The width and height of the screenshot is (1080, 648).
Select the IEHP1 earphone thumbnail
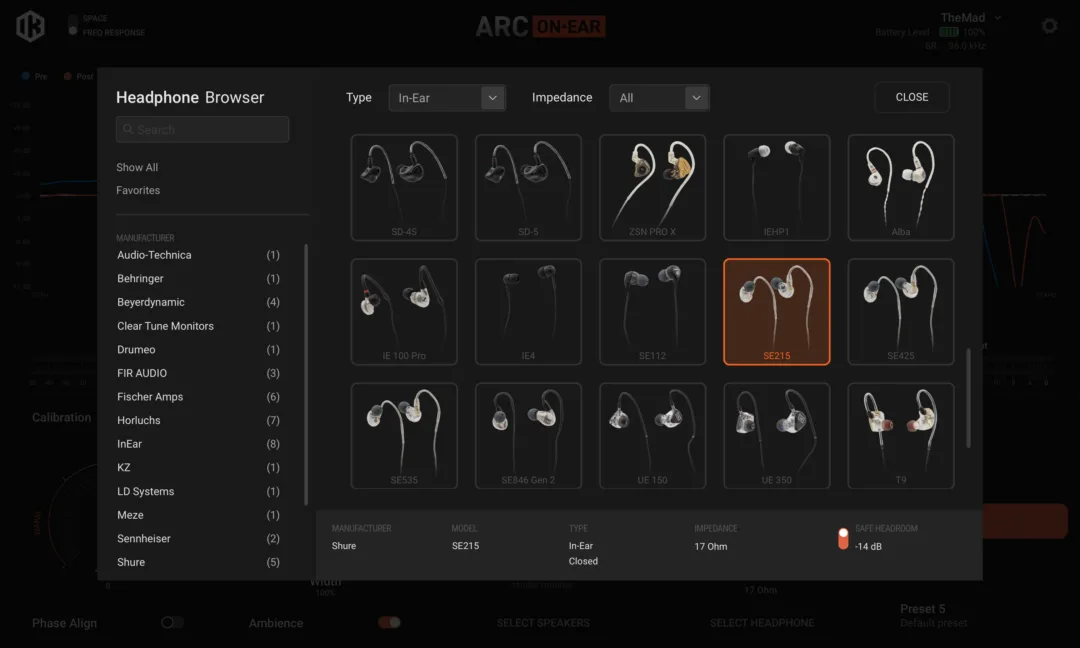coord(776,187)
